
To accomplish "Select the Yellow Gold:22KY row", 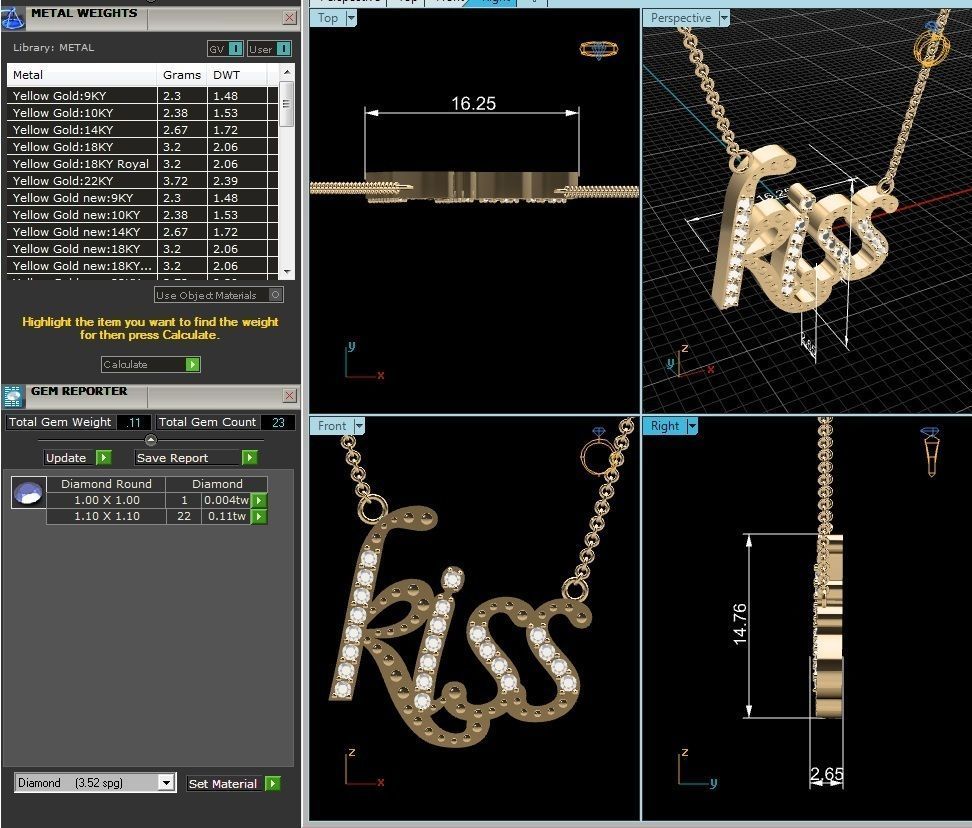I will pyautogui.click(x=143, y=181).
